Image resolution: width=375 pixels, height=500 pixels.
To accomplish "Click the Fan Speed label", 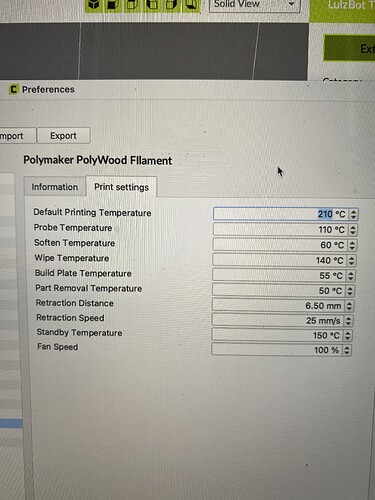I will point(58,347).
